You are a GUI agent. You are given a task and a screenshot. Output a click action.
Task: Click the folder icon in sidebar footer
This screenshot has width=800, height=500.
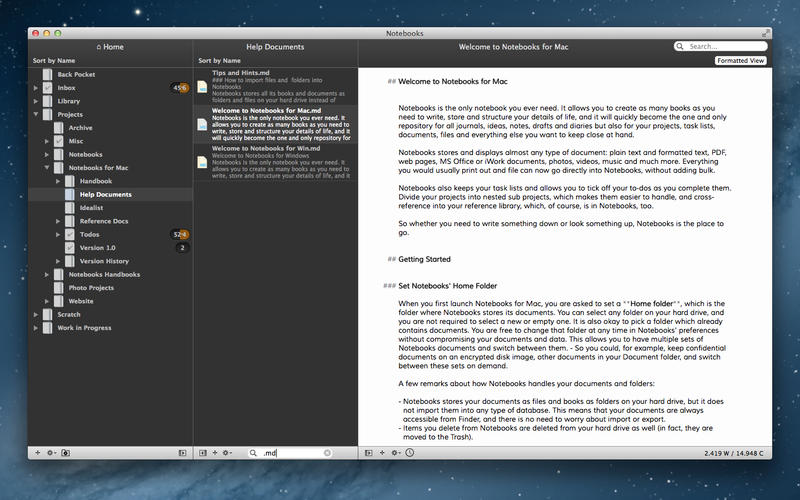(66, 453)
